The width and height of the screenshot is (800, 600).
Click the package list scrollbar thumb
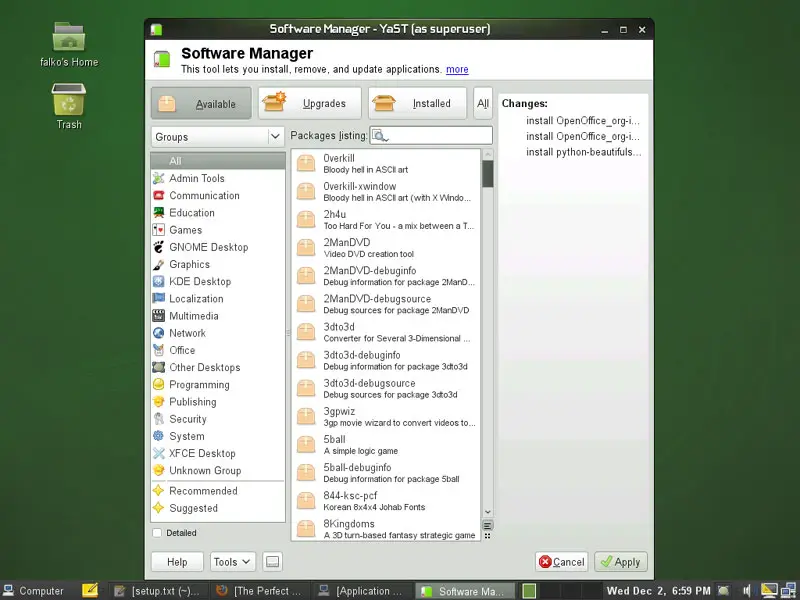tap(488, 174)
